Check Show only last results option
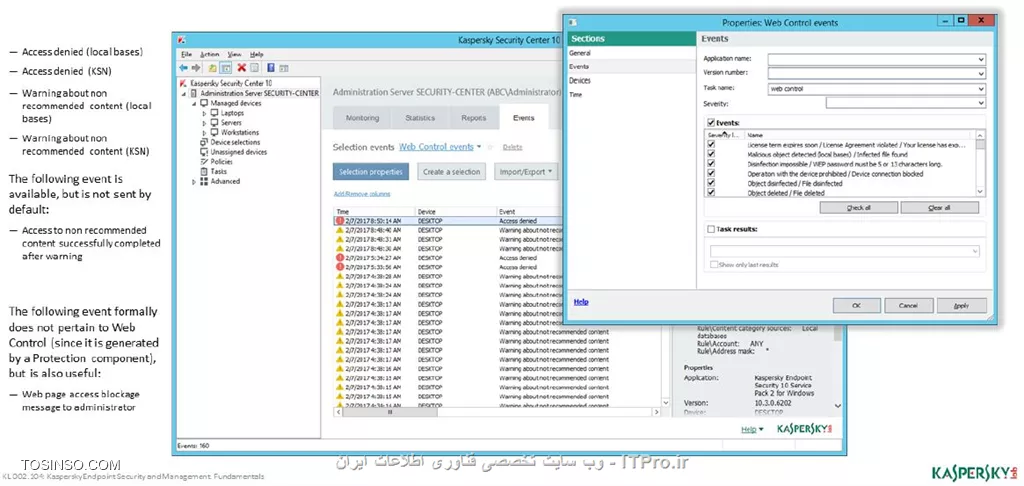1024x486 pixels. [714, 265]
